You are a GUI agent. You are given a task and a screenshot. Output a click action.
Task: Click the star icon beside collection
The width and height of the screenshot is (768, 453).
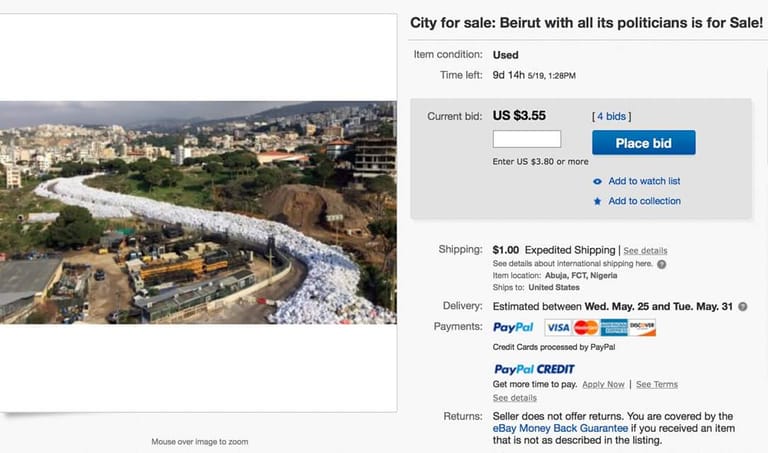tap(597, 201)
